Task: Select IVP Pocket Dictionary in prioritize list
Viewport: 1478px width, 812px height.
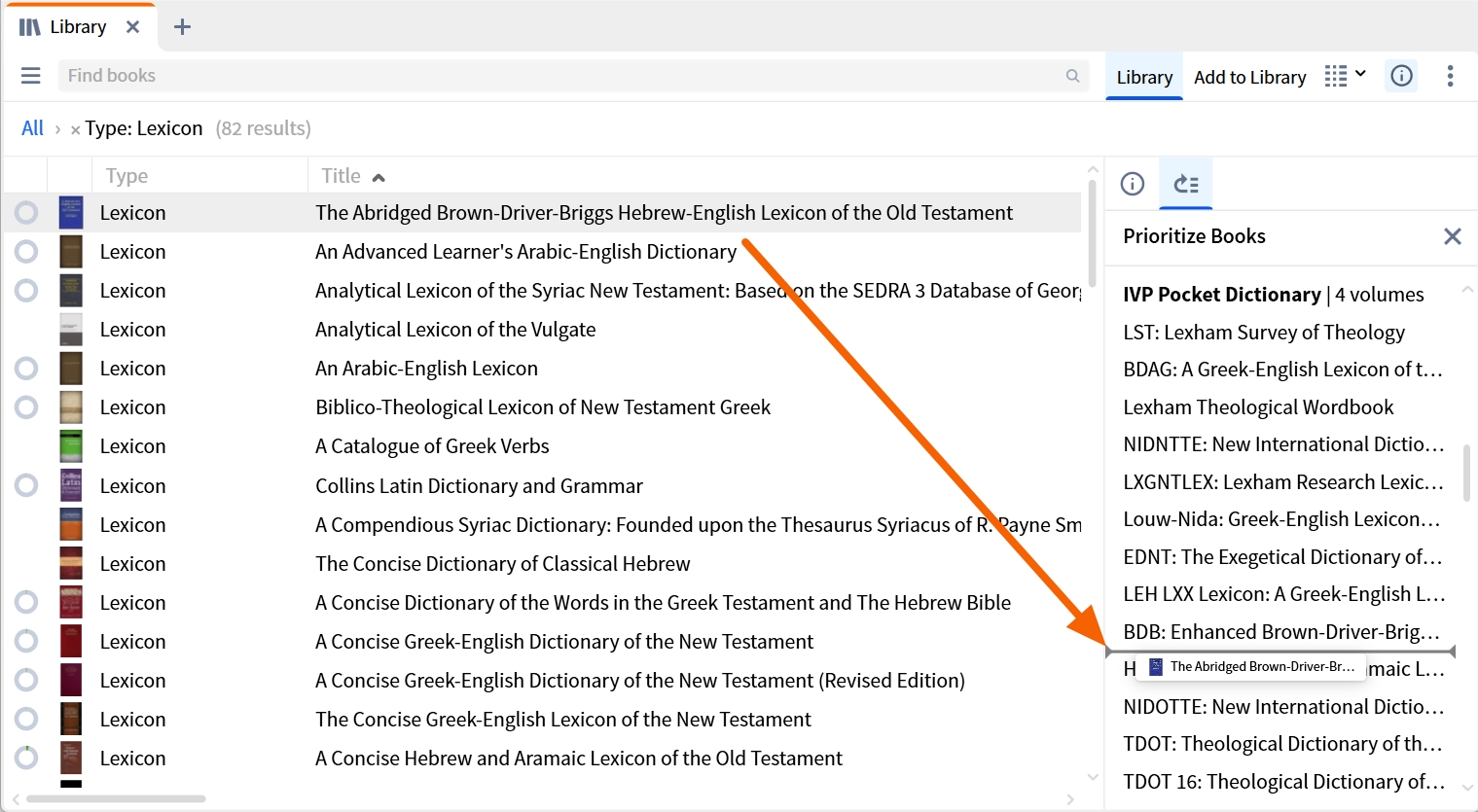Action: click(1273, 295)
